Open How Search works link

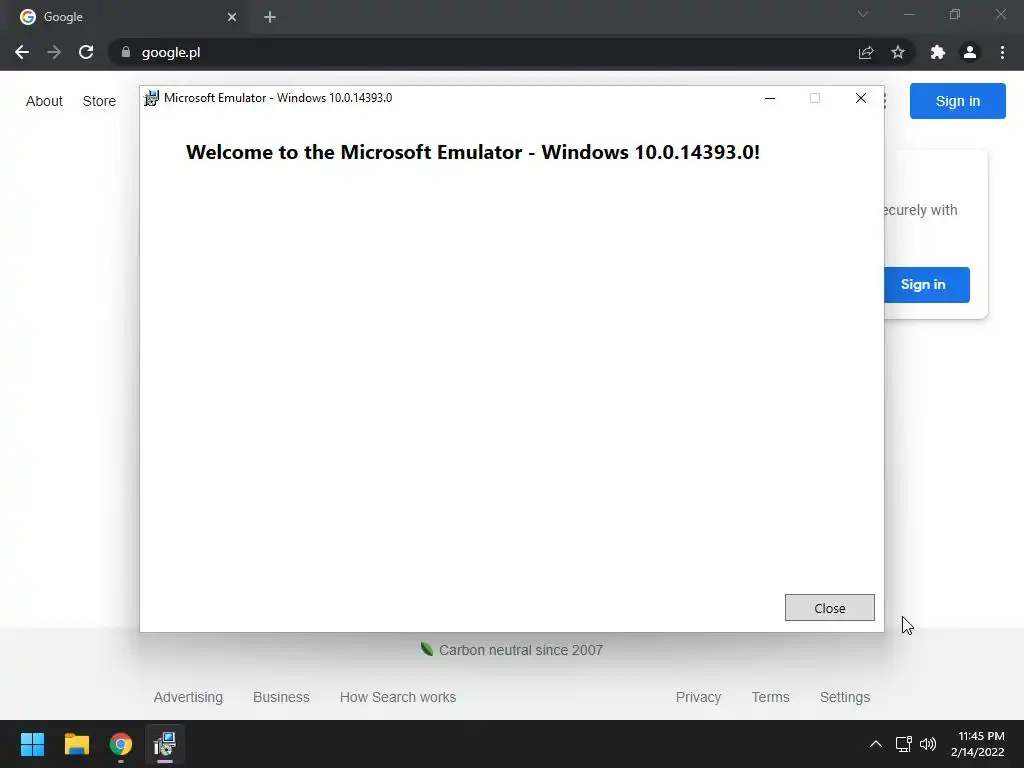pos(398,697)
